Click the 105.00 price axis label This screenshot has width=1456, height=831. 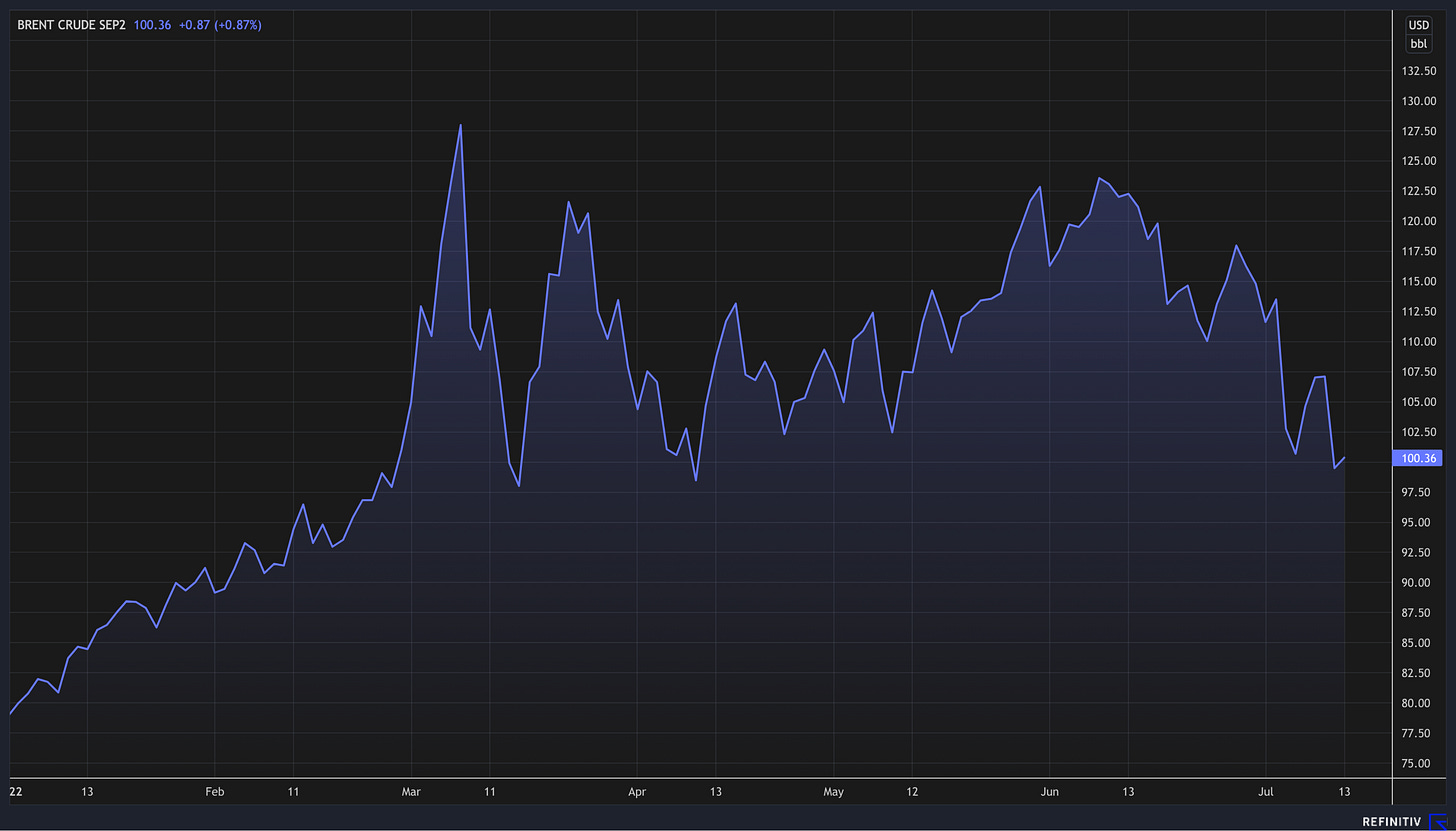tap(1420, 402)
